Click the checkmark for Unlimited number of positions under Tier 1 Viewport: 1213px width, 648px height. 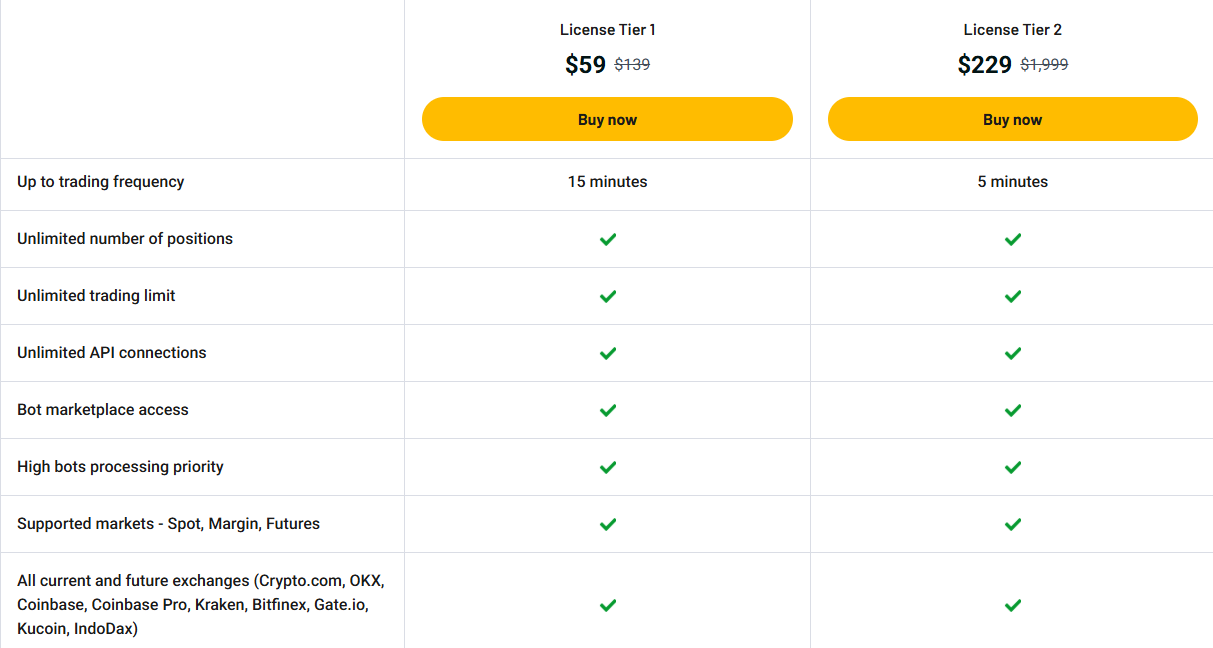click(607, 239)
